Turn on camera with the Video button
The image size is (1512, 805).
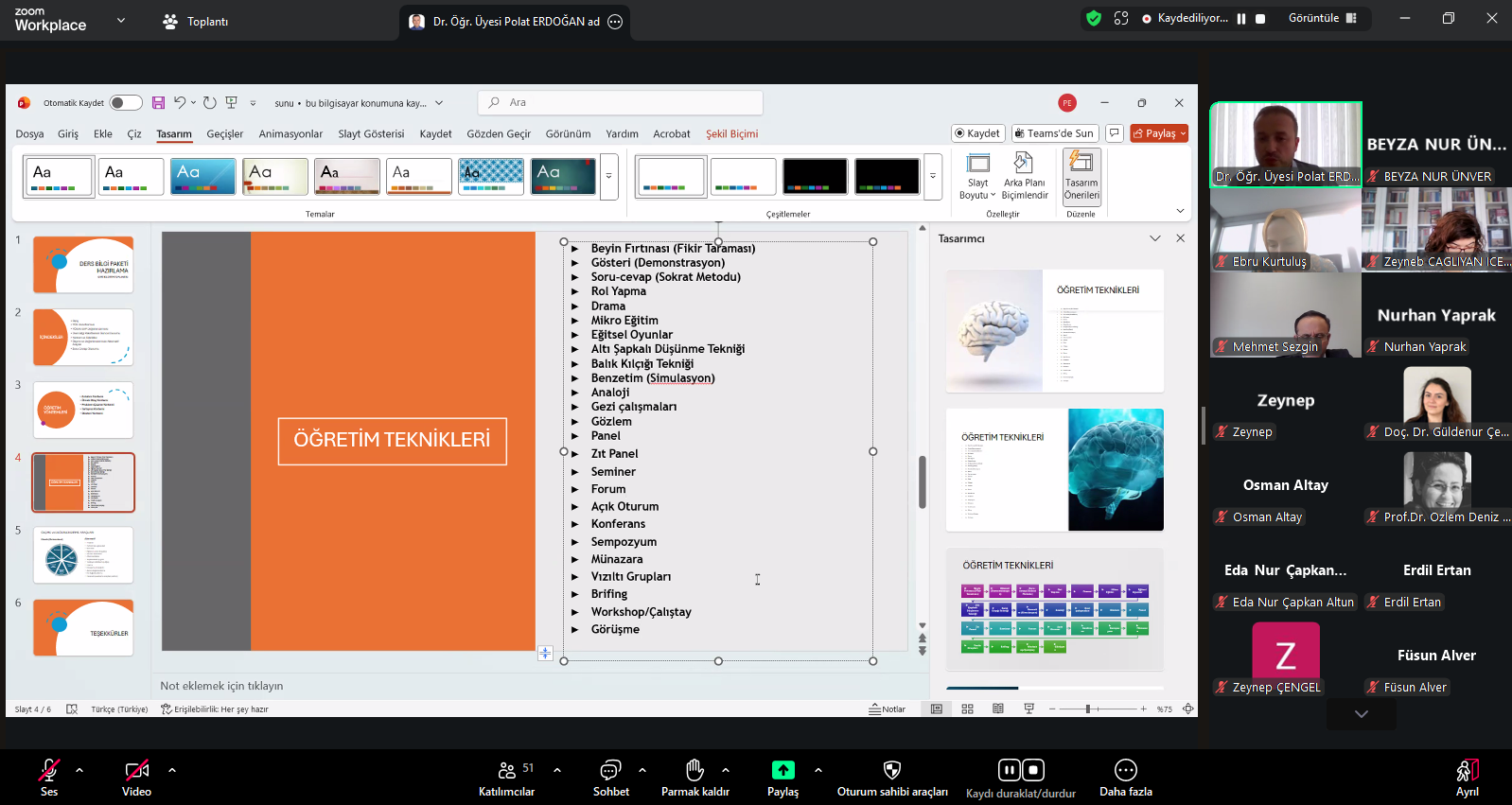pyautogui.click(x=136, y=770)
